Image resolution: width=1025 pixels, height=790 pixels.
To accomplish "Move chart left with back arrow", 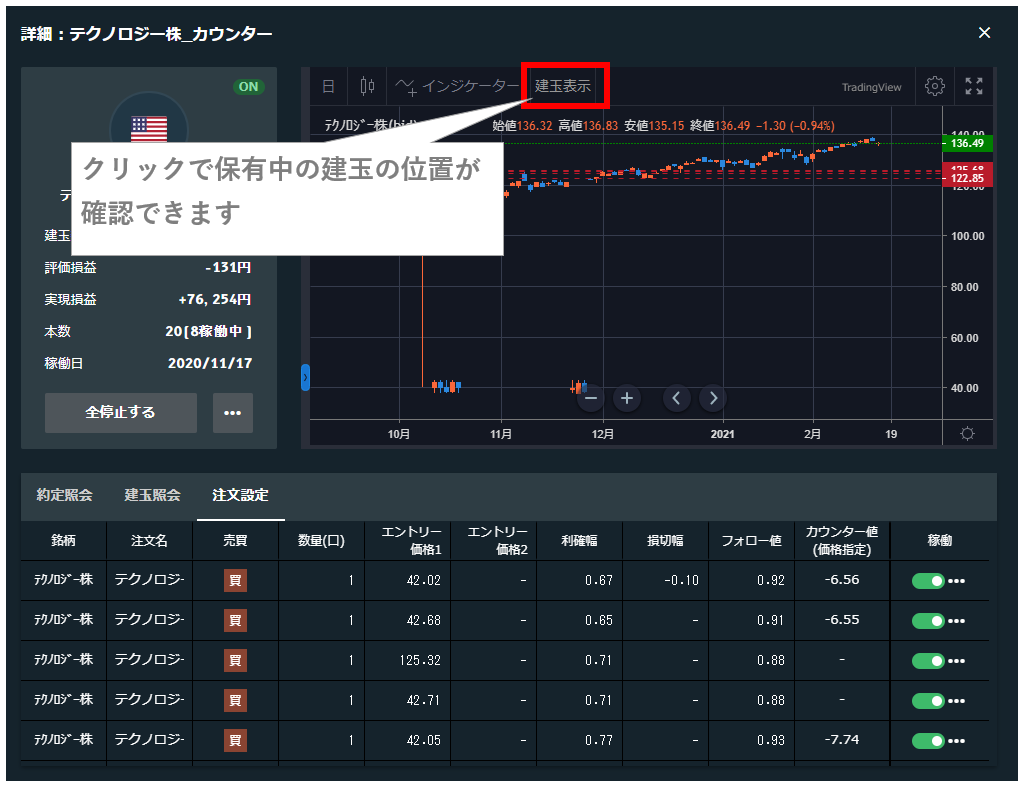I will 677,398.
